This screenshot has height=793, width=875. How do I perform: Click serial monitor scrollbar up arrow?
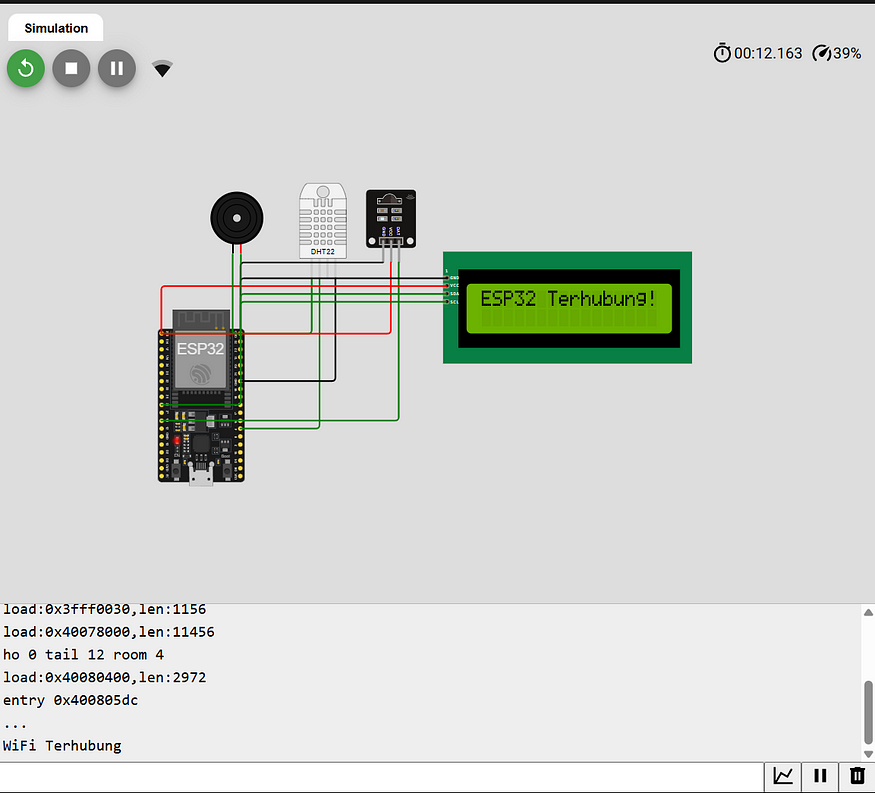coord(868,612)
